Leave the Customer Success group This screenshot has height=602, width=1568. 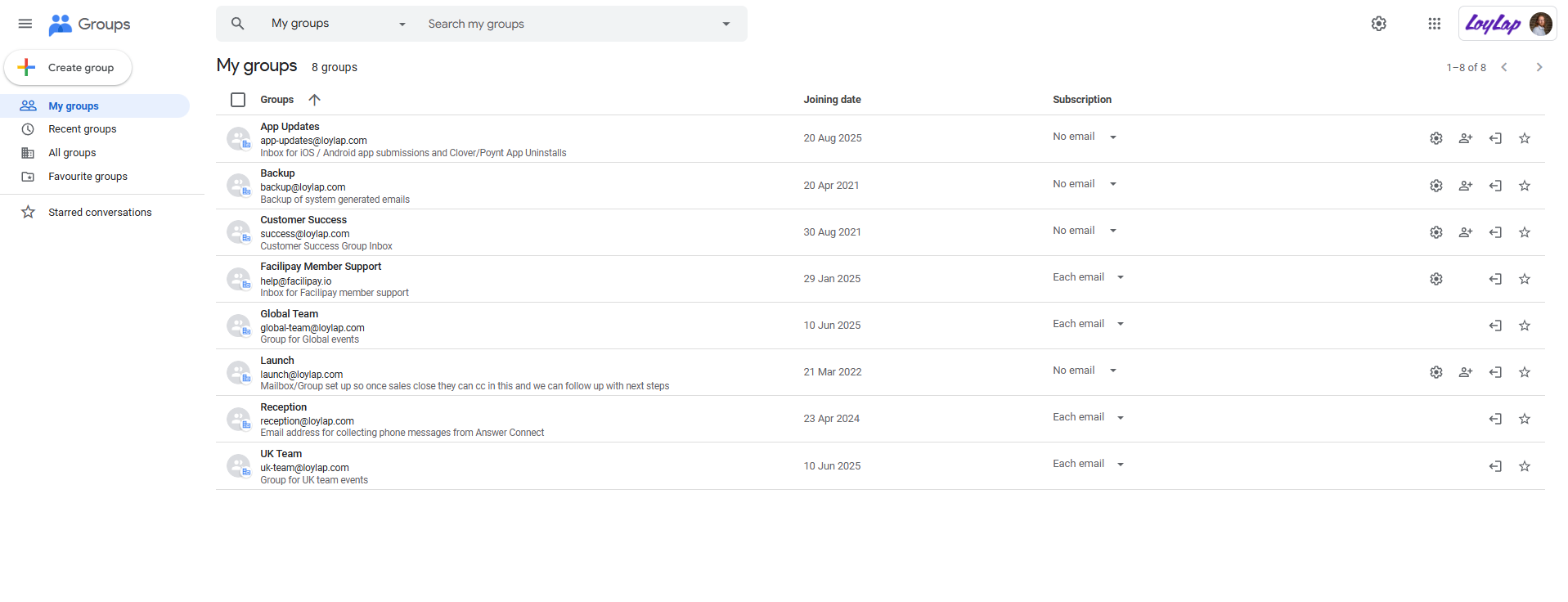tap(1494, 232)
